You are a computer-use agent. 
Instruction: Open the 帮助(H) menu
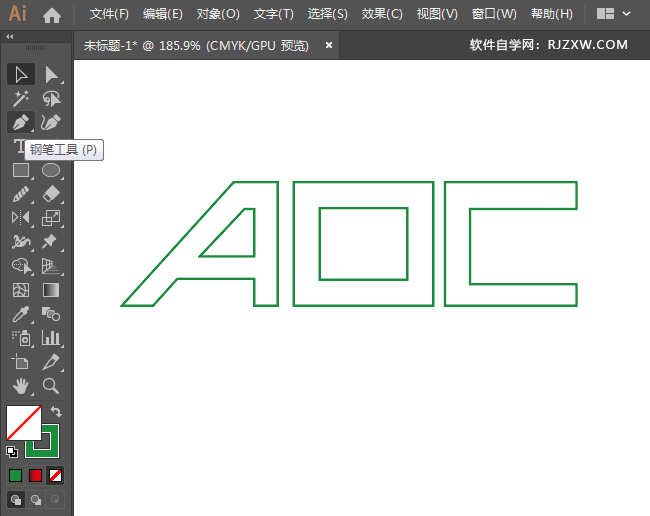point(552,14)
